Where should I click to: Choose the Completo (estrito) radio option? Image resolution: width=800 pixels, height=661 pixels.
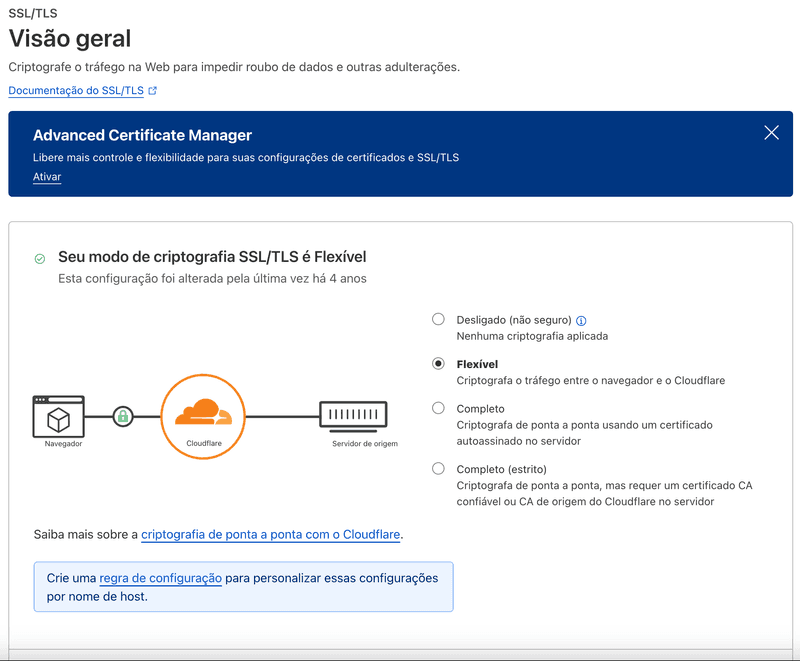click(438, 468)
